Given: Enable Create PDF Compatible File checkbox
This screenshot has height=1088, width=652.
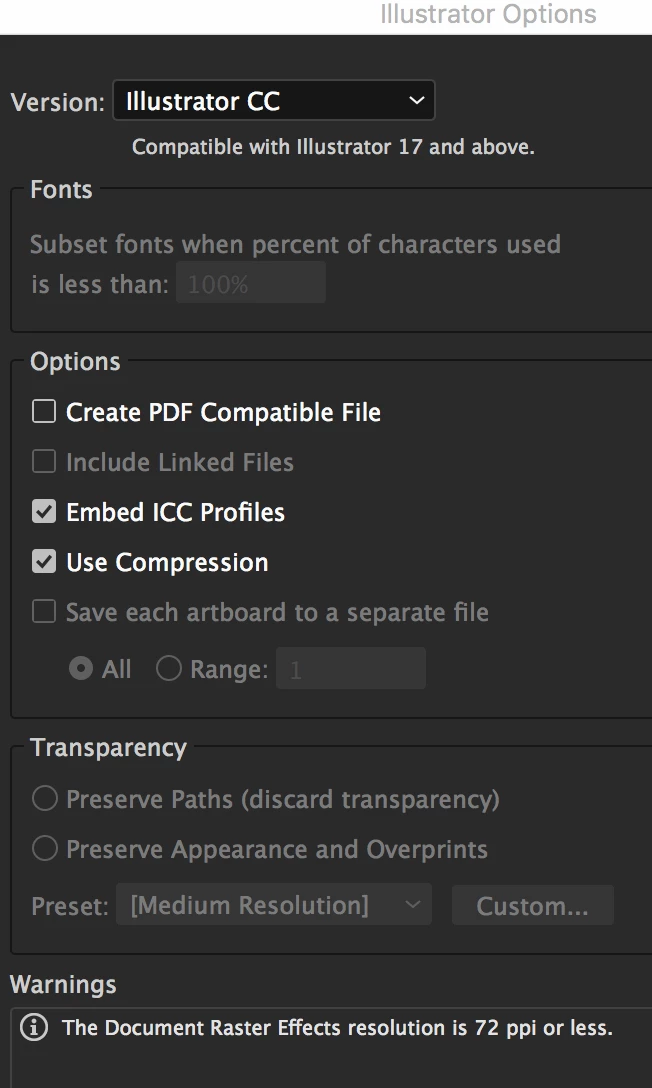Looking at the screenshot, I should pyautogui.click(x=44, y=411).
